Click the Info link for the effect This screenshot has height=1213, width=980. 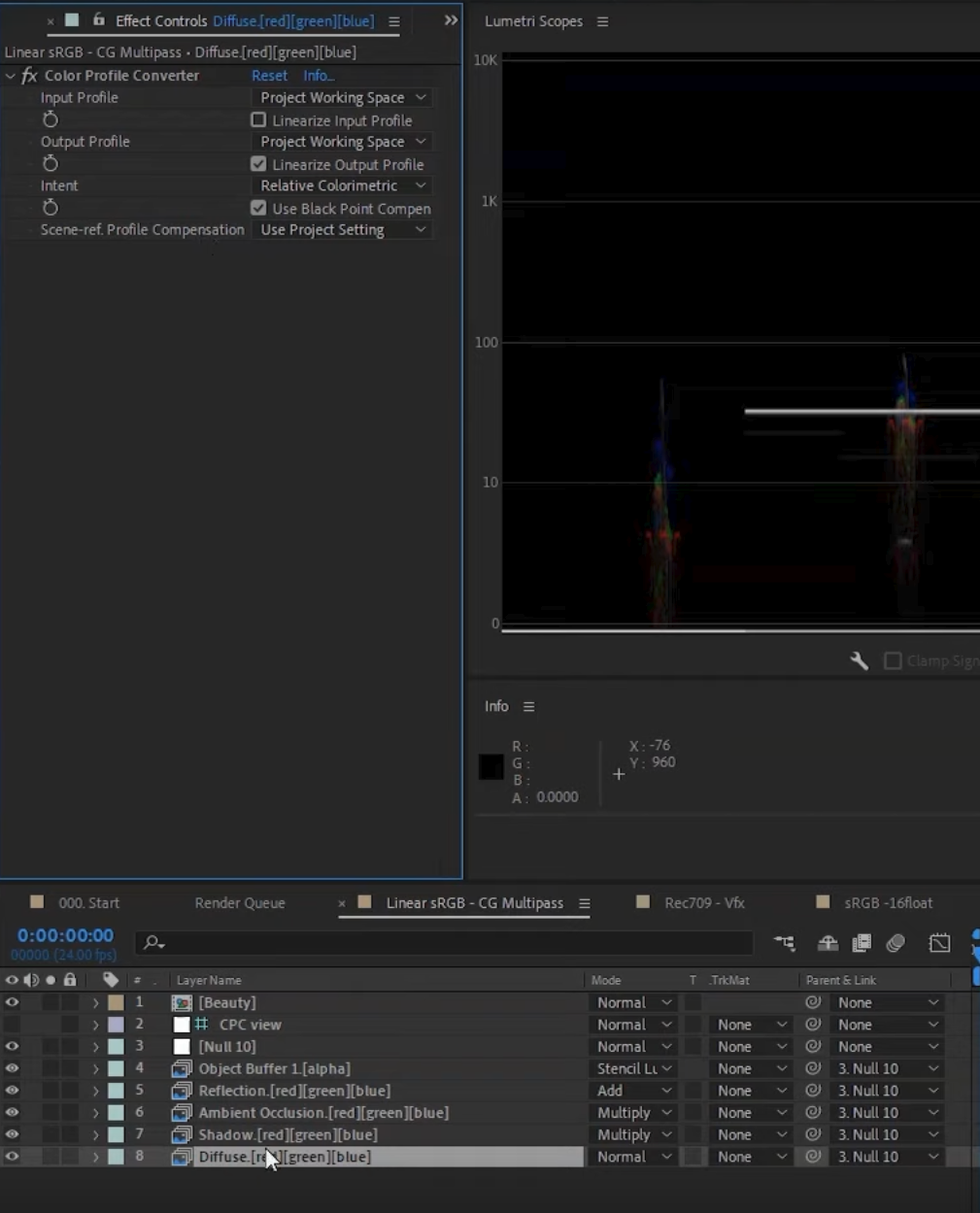pyautogui.click(x=318, y=76)
